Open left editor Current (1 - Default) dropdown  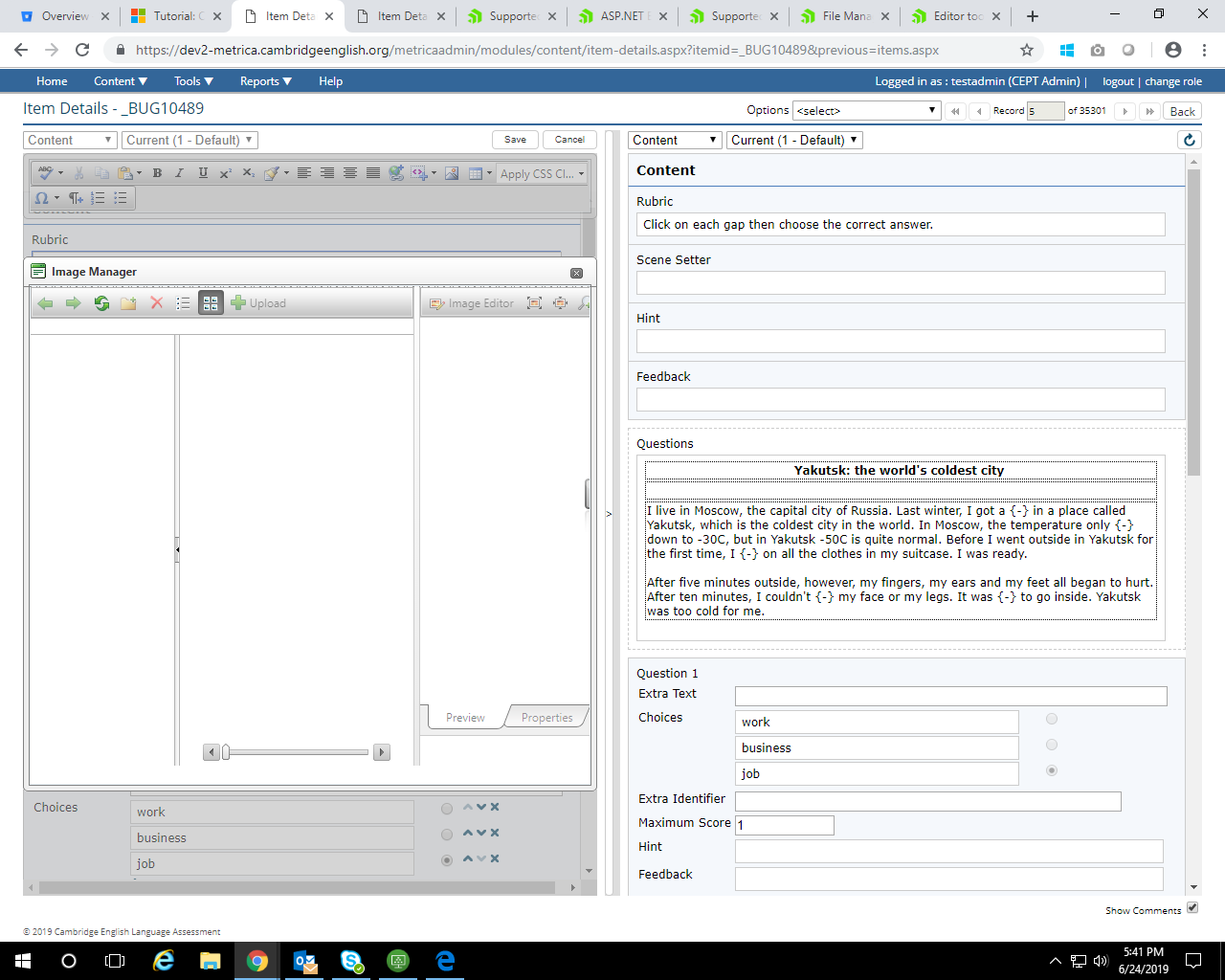(x=190, y=140)
